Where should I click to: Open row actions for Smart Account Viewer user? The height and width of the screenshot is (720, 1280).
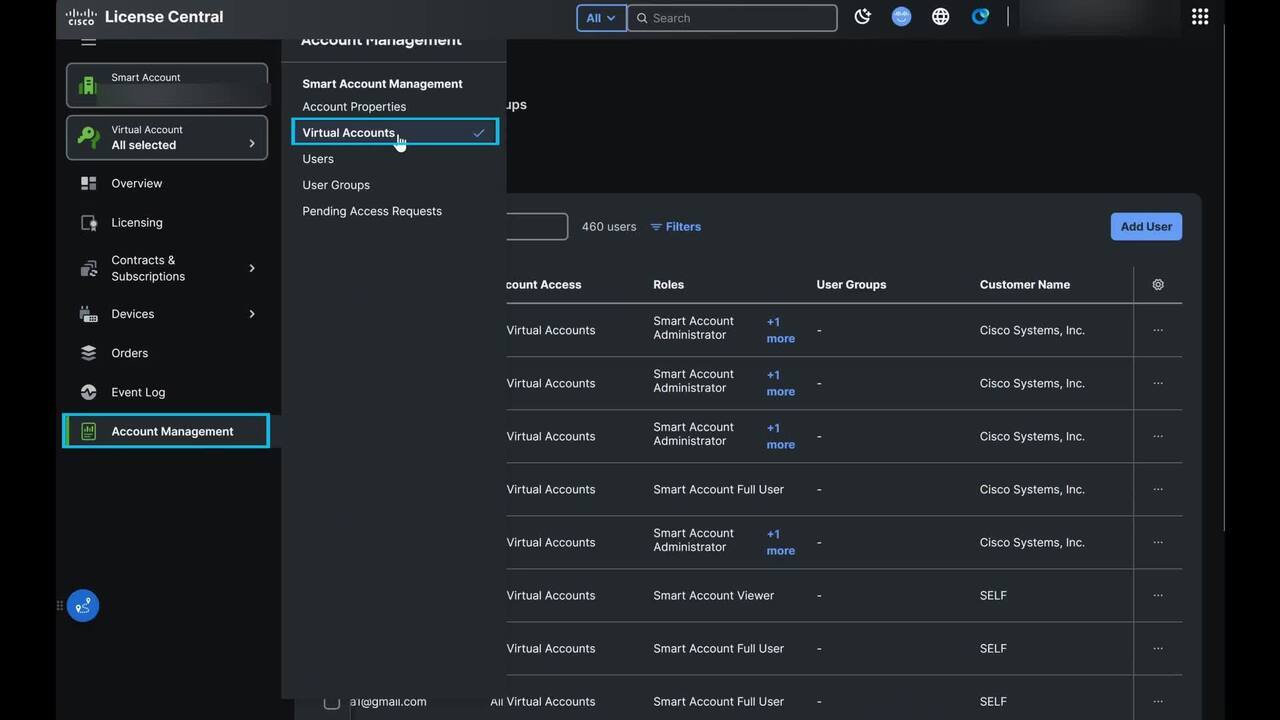tap(1158, 595)
